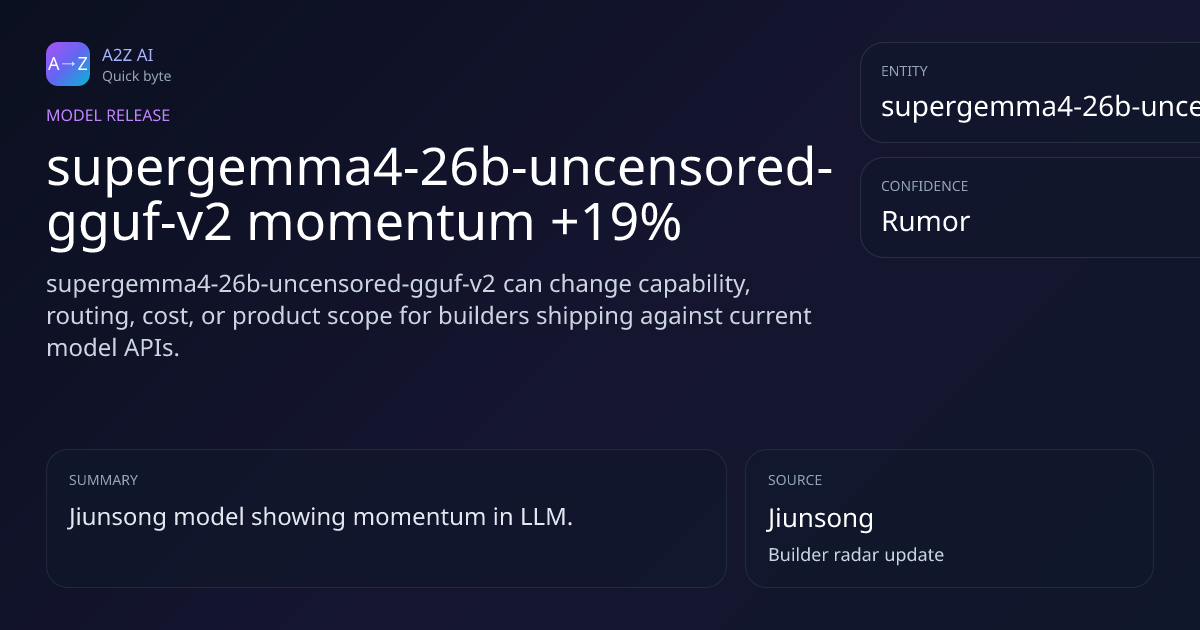Open the Jiunsong source name
Image resolution: width=1200 pixels, height=630 pixels.
coord(820,518)
